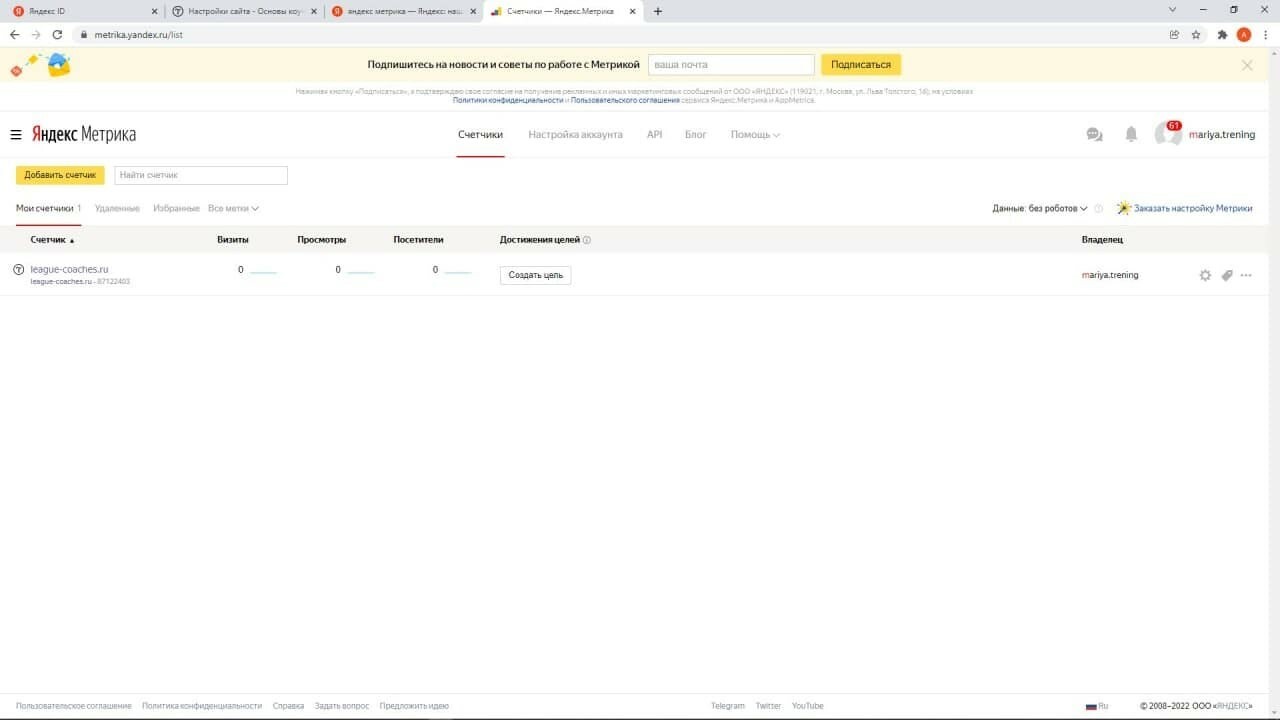This screenshot has height=720, width=1280.
Task: Select the Избранные tab
Action: pos(176,208)
